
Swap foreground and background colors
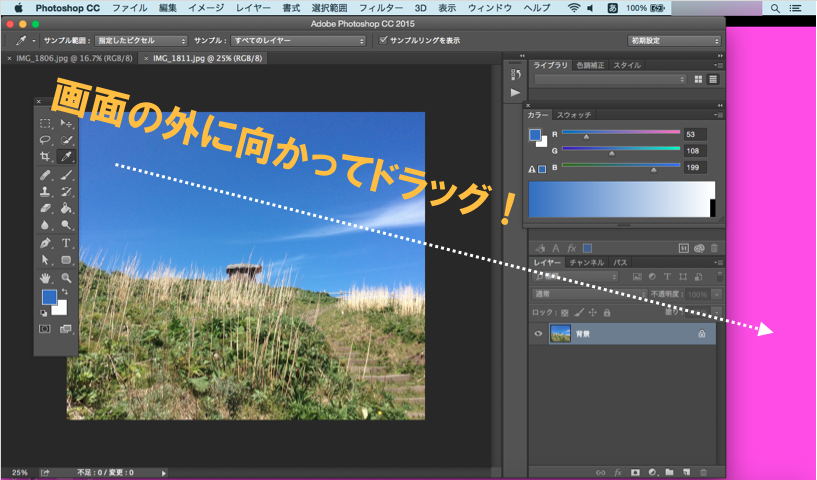(65, 292)
